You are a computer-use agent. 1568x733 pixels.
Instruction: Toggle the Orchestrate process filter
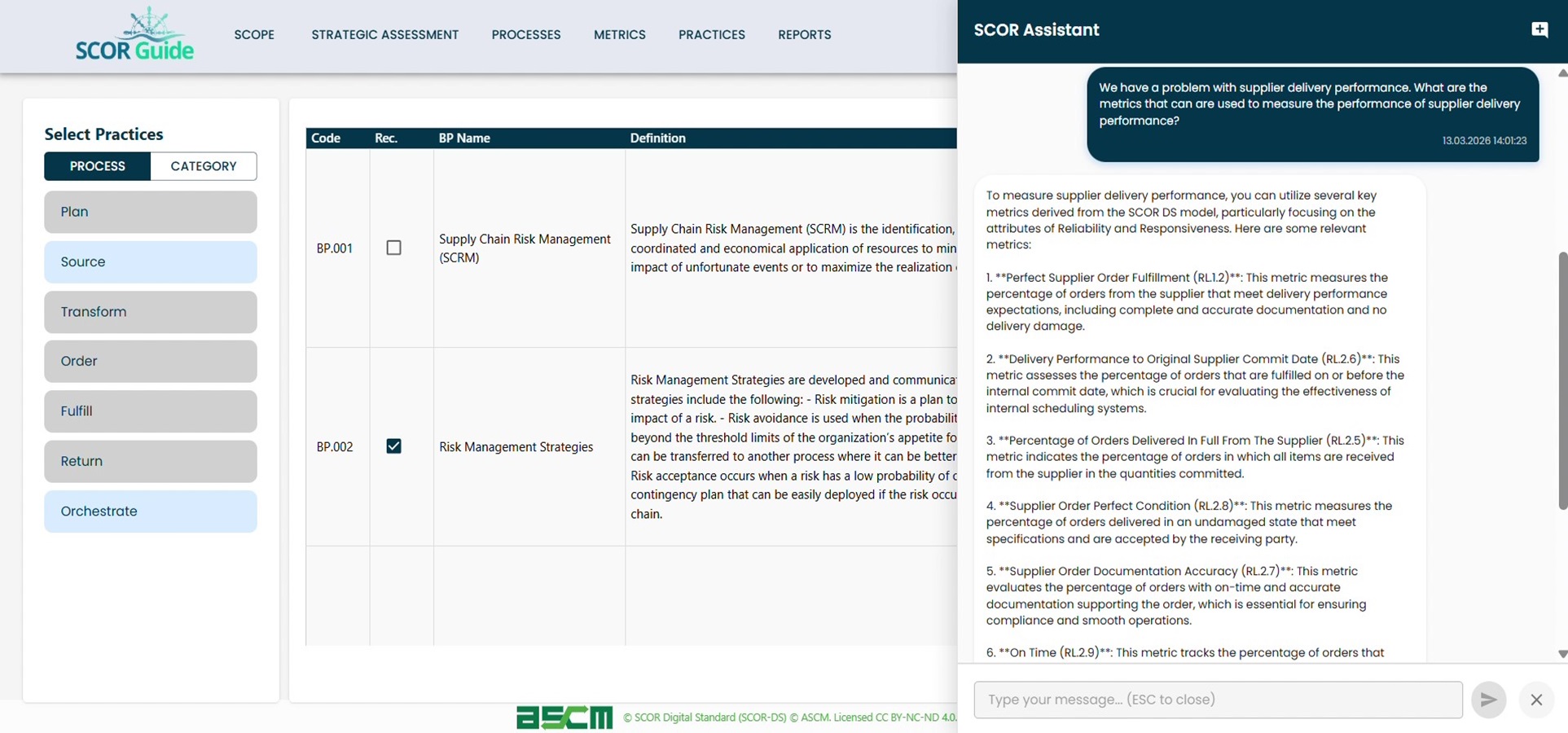[x=150, y=511]
